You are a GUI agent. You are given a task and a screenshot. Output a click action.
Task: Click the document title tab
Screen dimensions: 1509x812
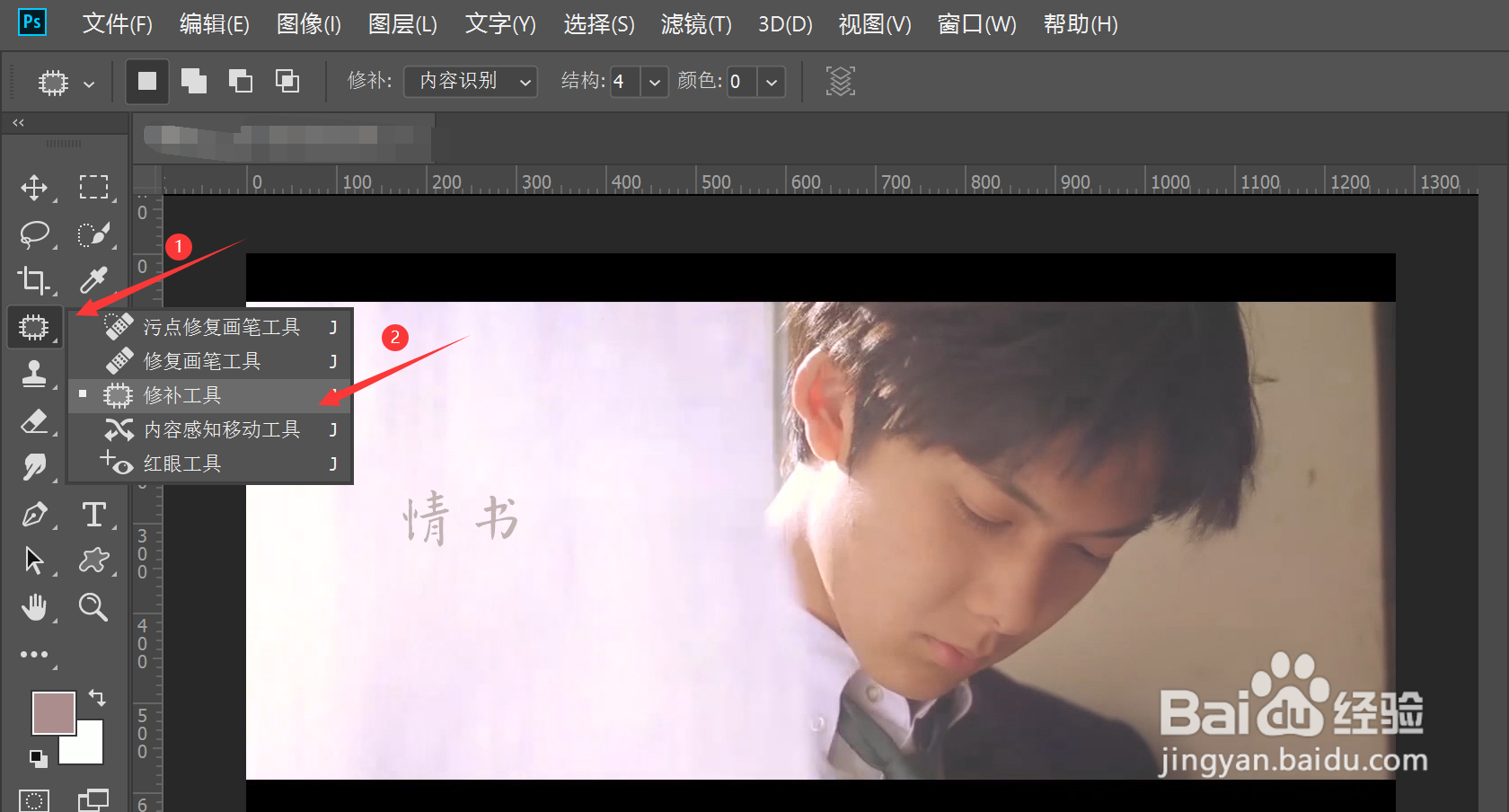284,137
